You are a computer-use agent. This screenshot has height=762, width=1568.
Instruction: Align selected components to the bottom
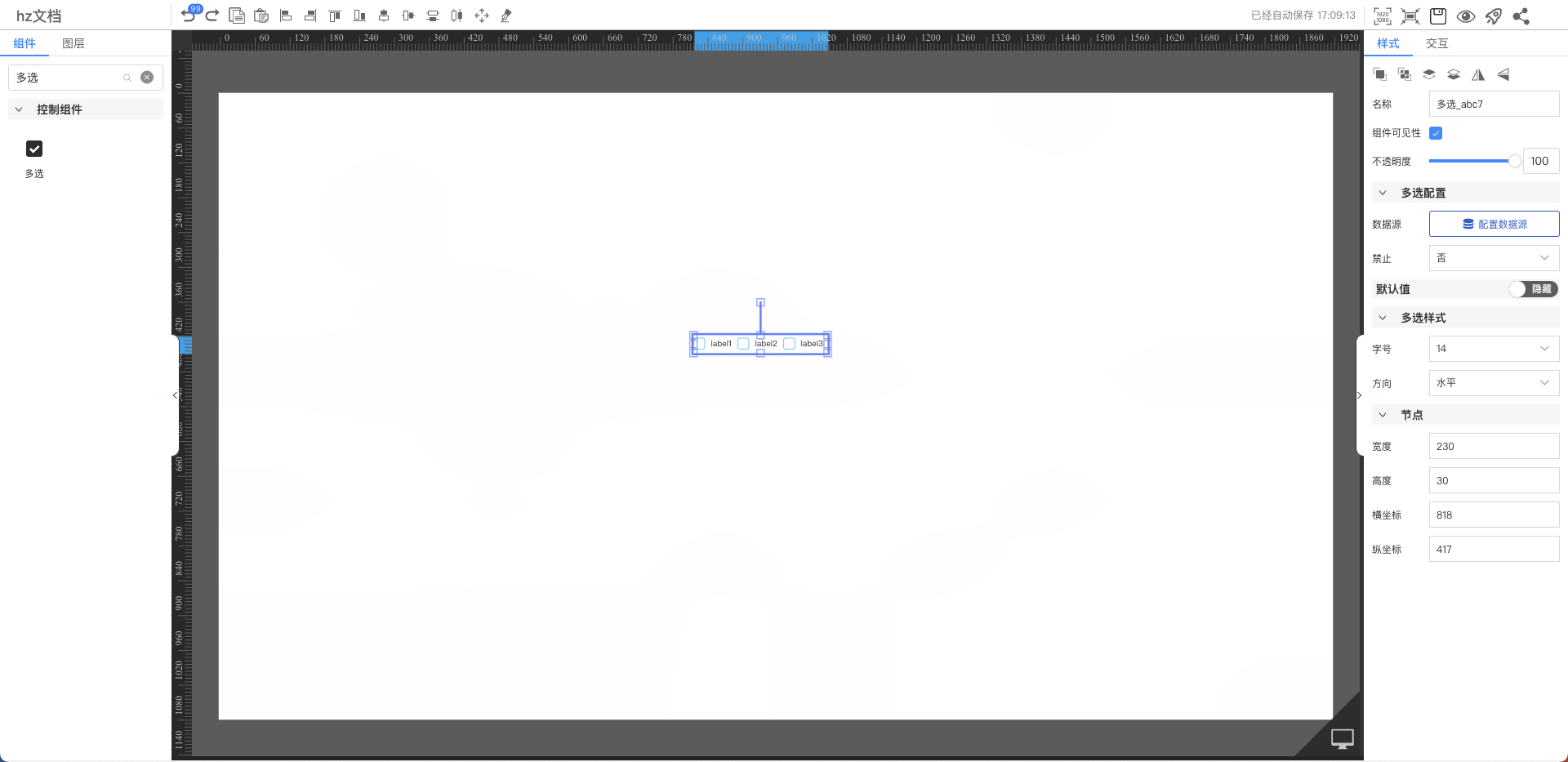[x=359, y=16]
